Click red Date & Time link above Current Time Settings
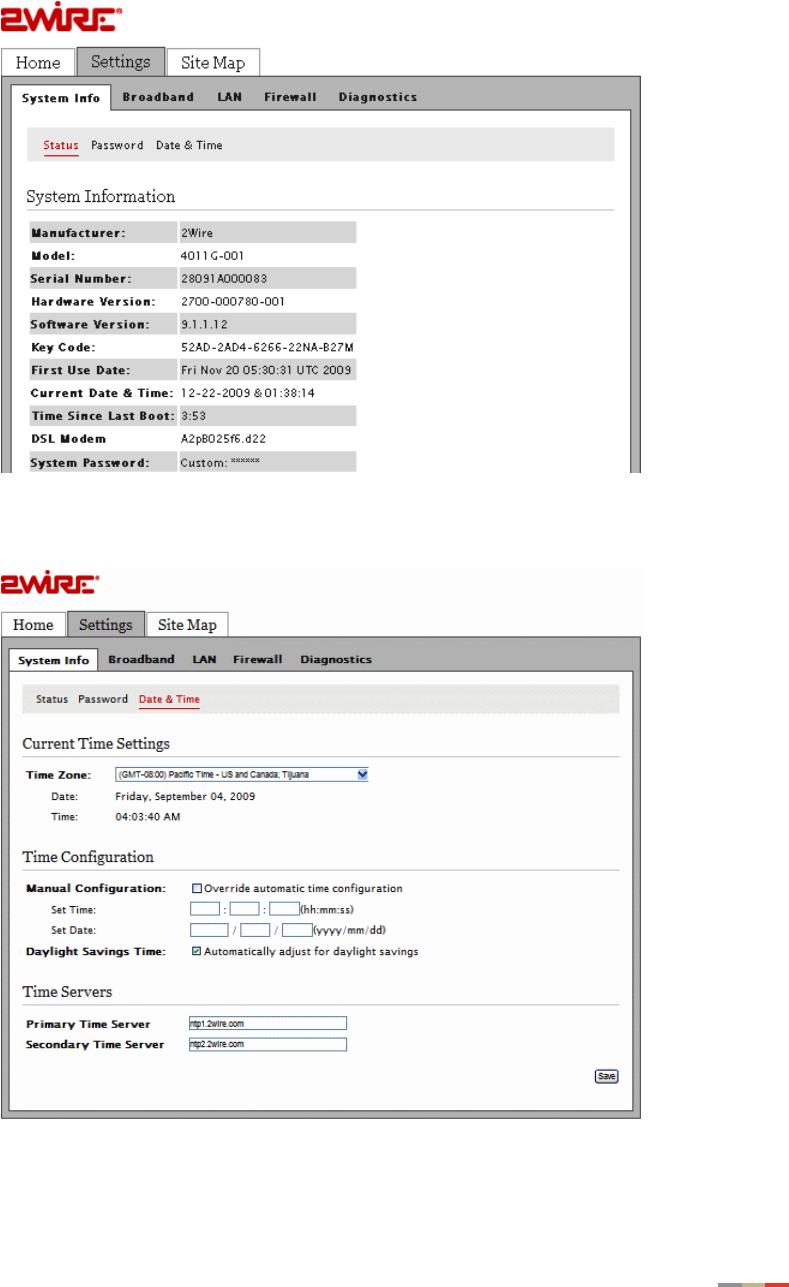This screenshot has width=789, height=1287. pyautogui.click(x=169, y=700)
